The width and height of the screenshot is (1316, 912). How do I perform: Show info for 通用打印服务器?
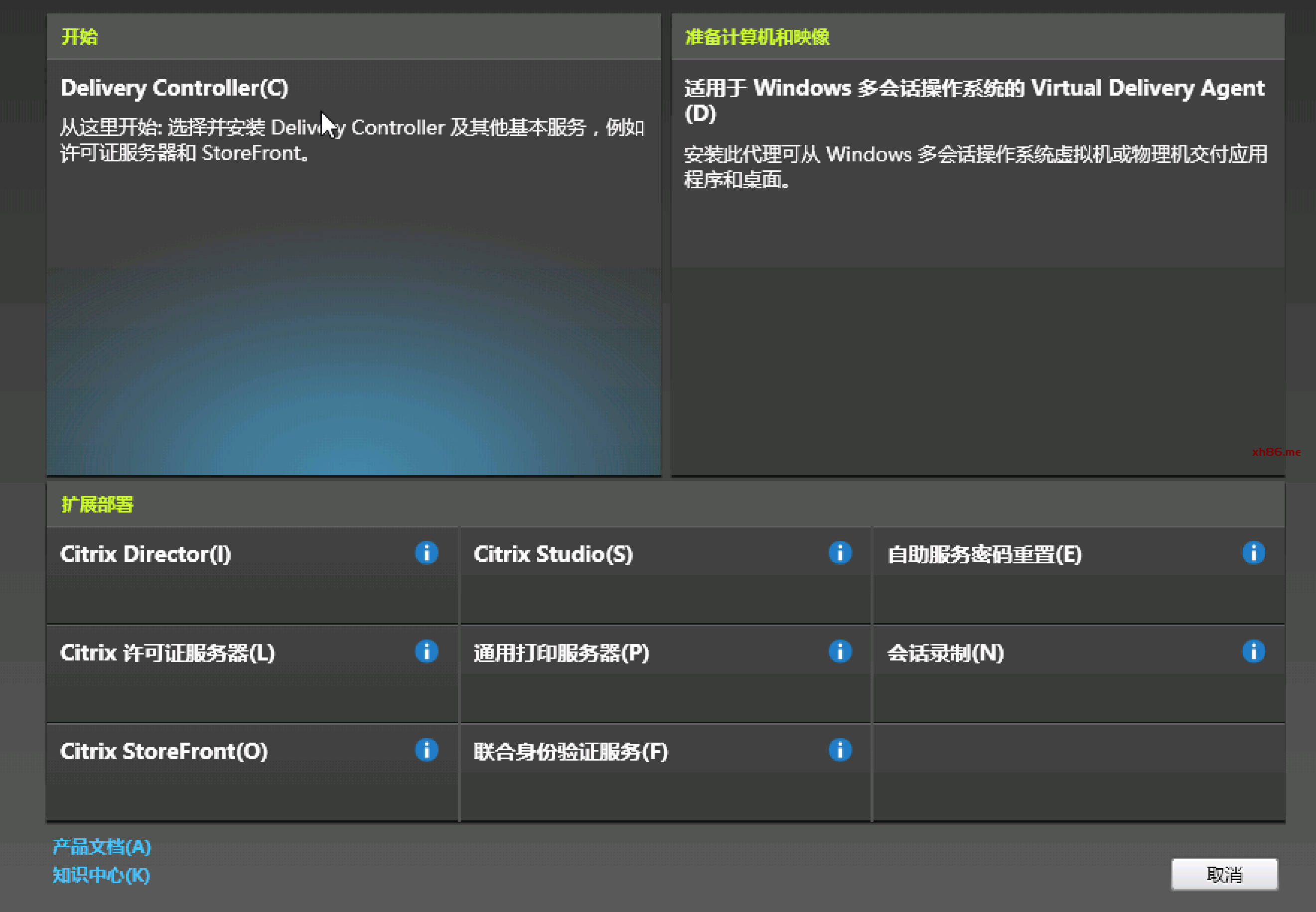click(840, 651)
